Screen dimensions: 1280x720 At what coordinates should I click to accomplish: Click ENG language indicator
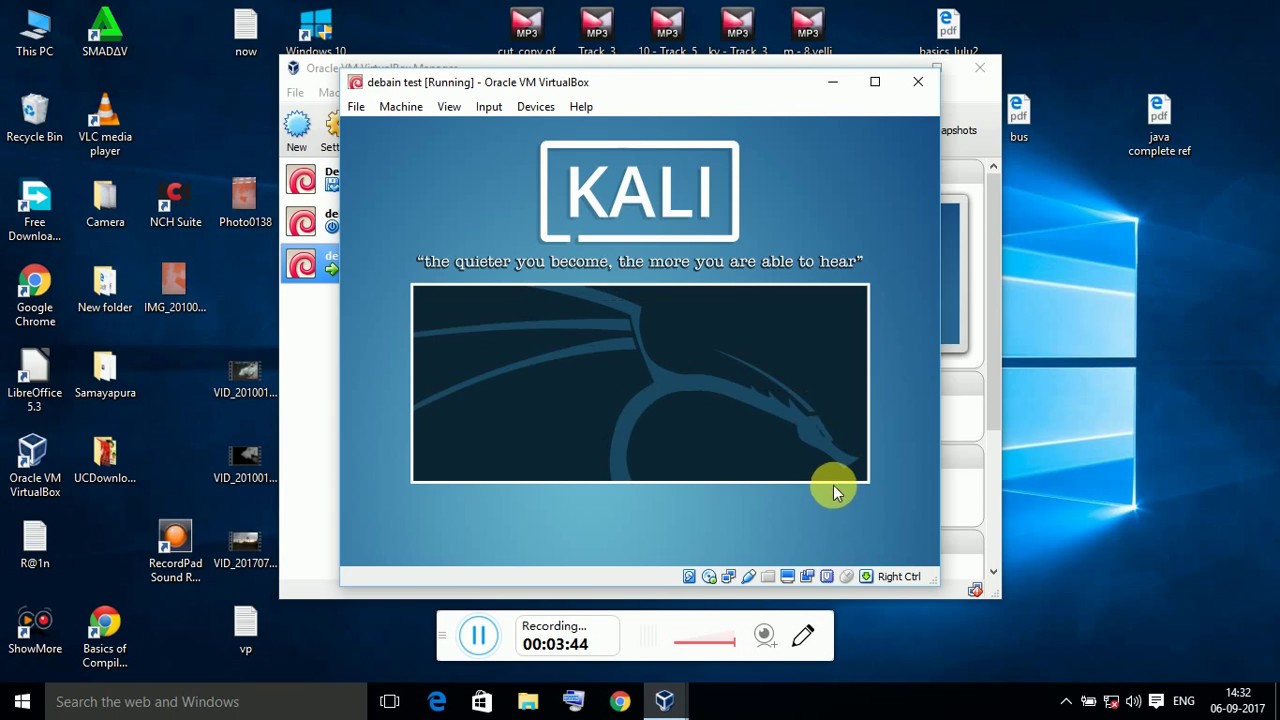[1184, 702]
